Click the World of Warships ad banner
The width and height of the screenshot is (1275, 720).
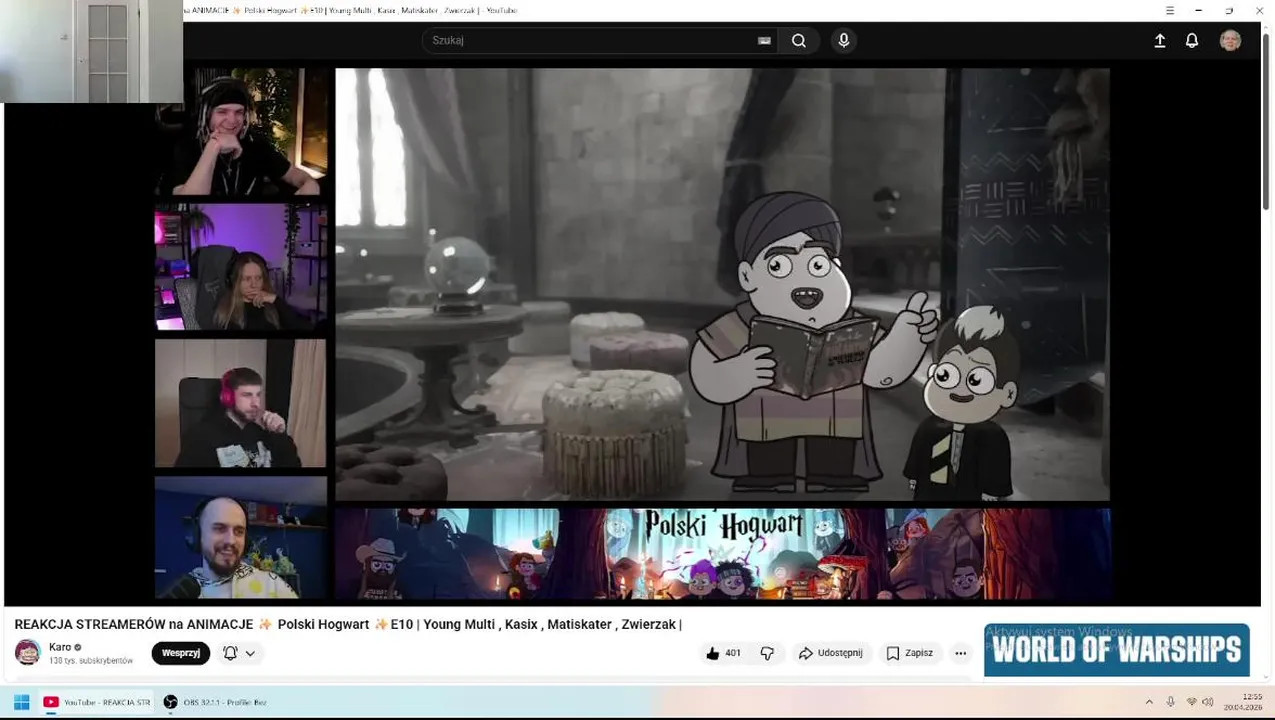click(x=1117, y=650)
